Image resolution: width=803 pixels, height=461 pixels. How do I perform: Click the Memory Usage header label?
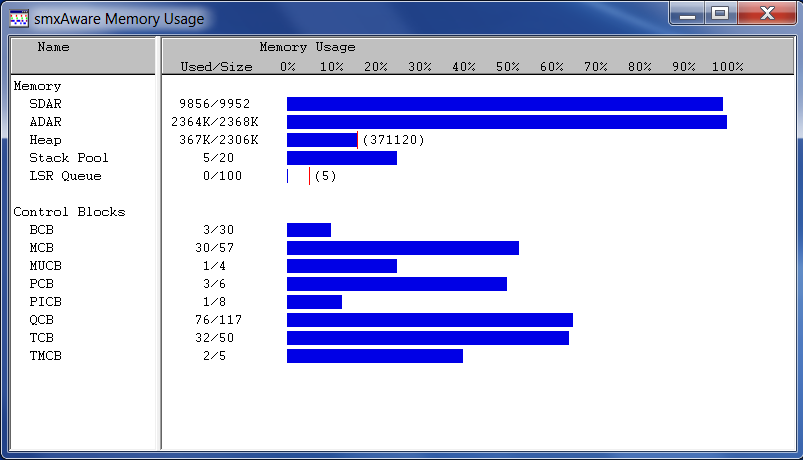coord(307,47)
